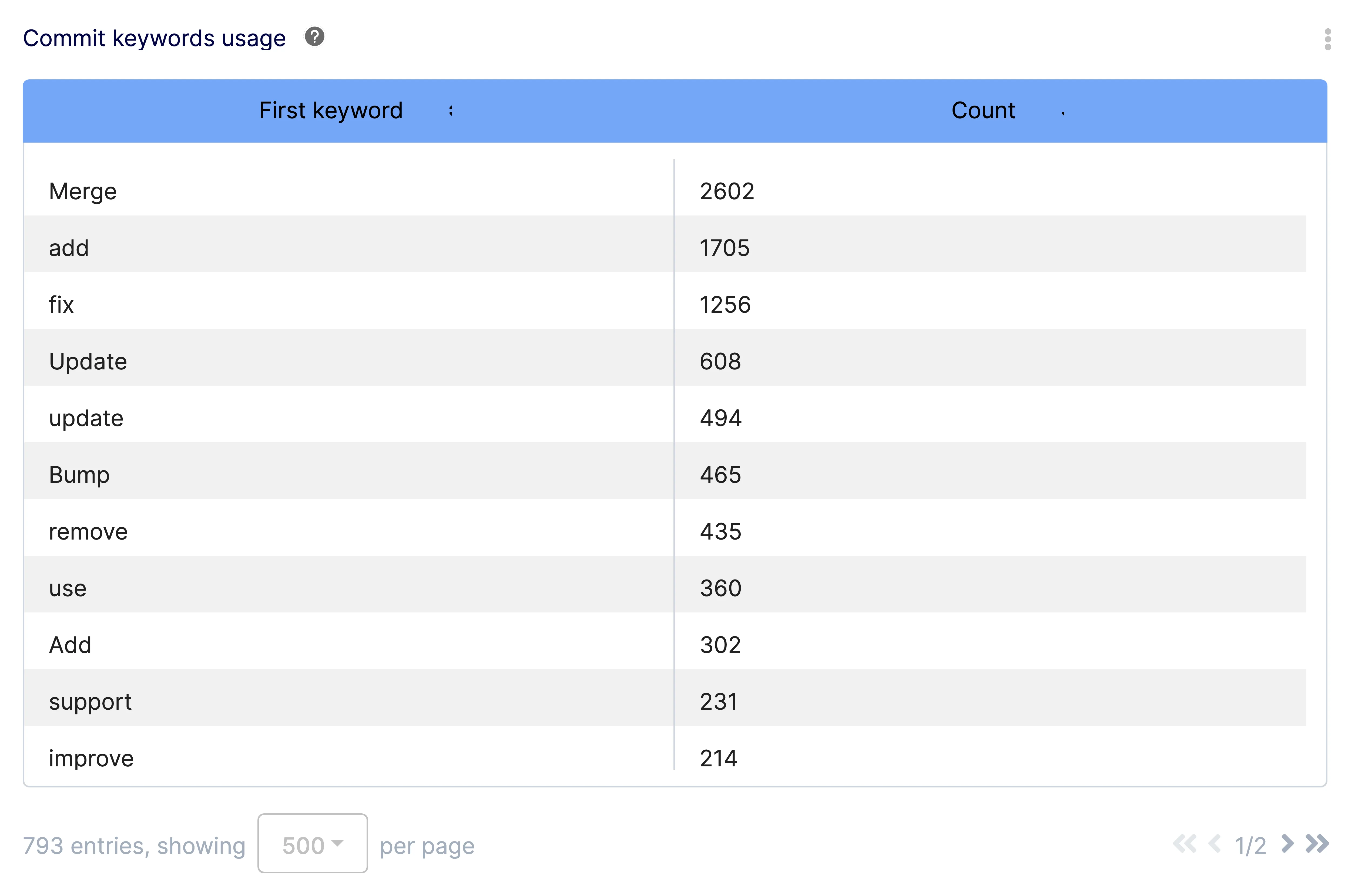
Task: Jump to the last page double-right chevron
Action: click(1318, 844)
